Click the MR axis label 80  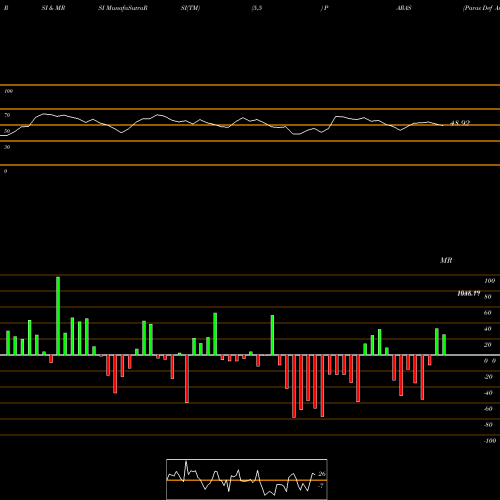tap(488, 297)
